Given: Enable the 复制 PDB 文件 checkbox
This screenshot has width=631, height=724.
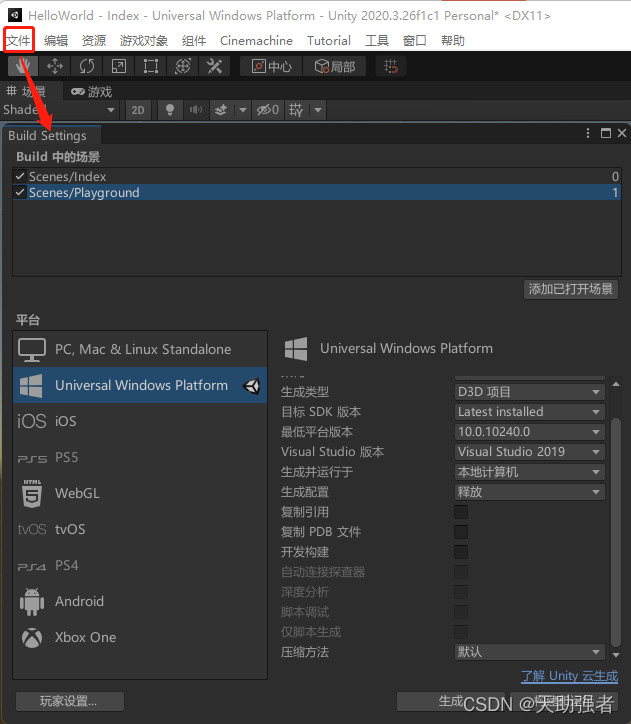Looking at the screenshot, I should point(461,532).
